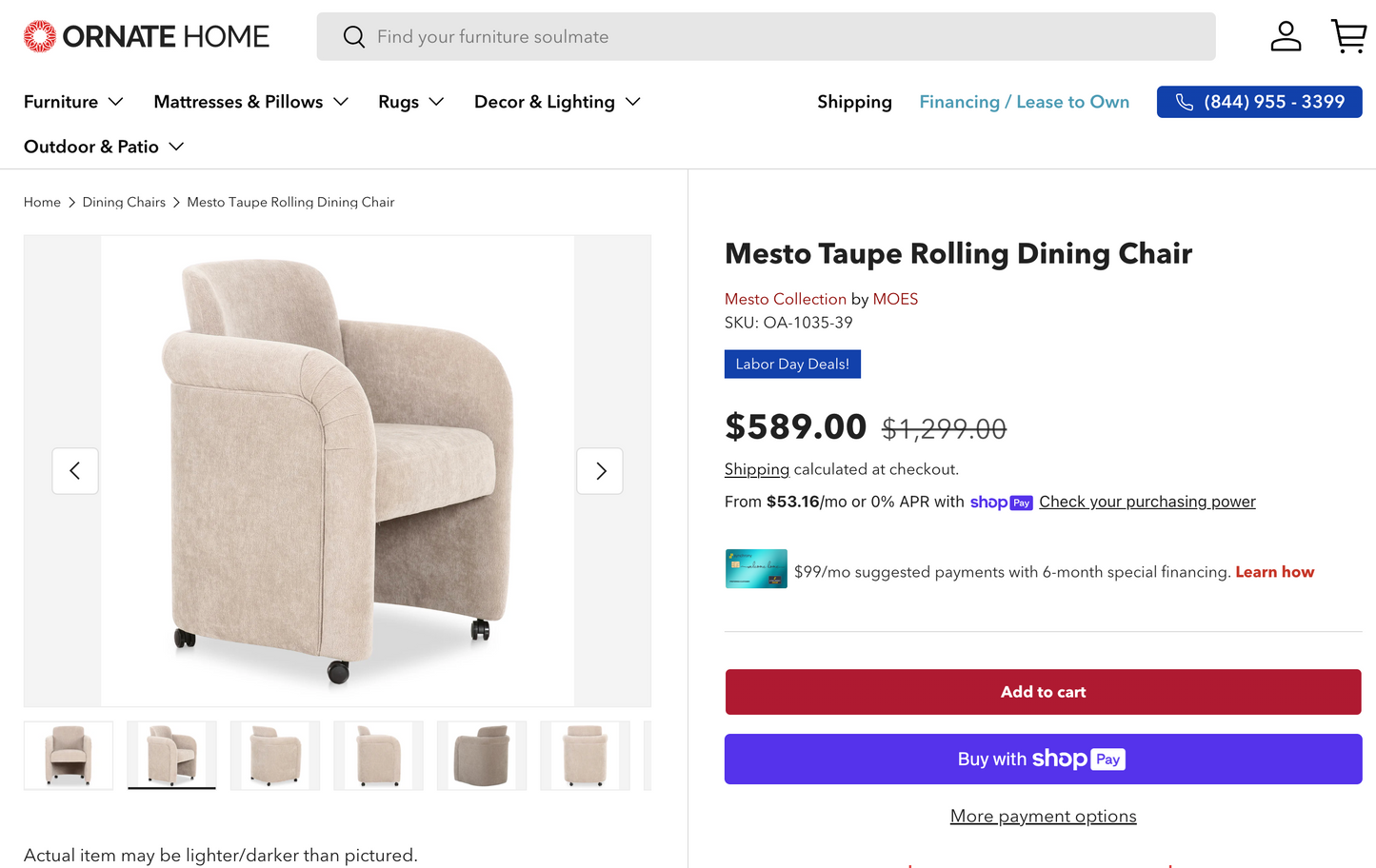The image size is (1376, 868).
Task: Show the previous product image with left arrow
Action: [x=74, y=470]
